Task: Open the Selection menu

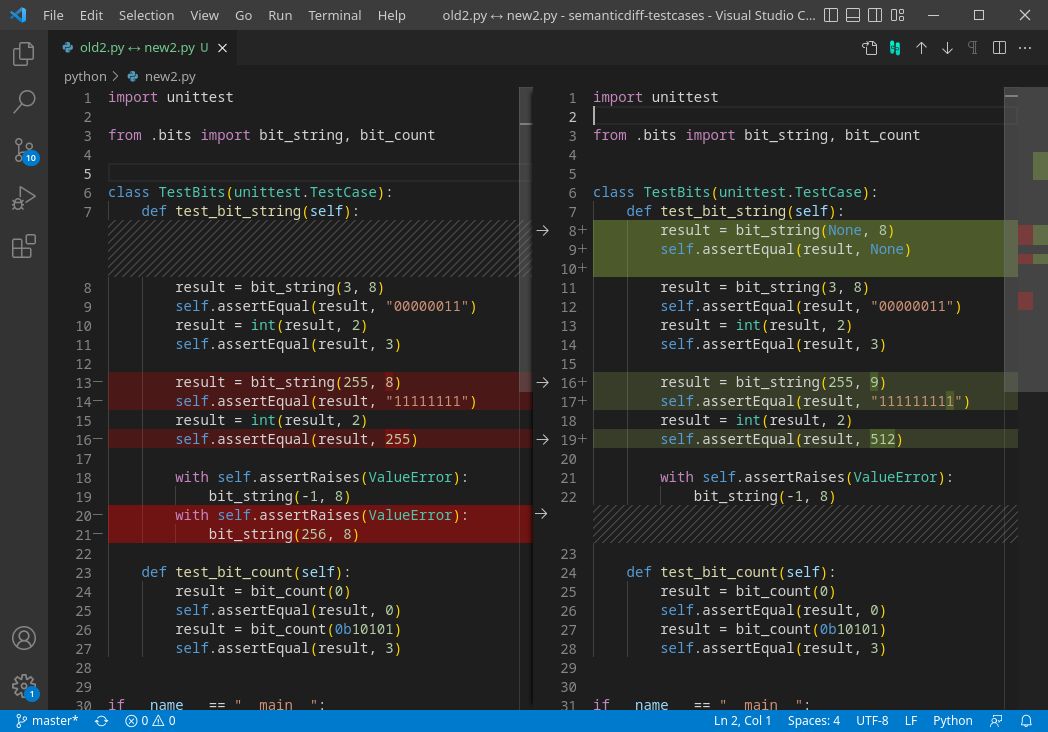Action: pyautogui.click(x=146, y=15)
